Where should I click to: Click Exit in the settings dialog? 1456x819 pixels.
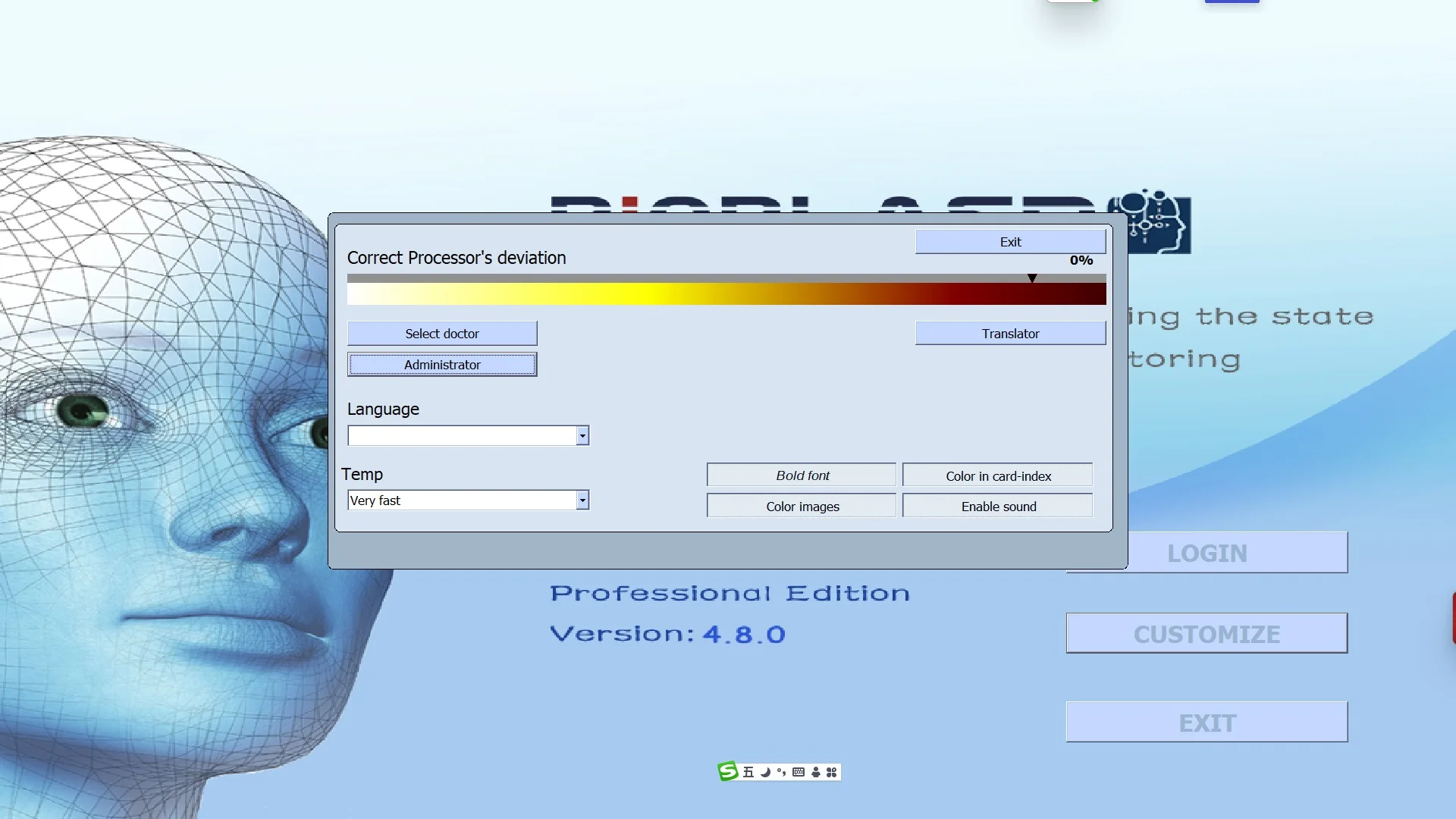1010,242
